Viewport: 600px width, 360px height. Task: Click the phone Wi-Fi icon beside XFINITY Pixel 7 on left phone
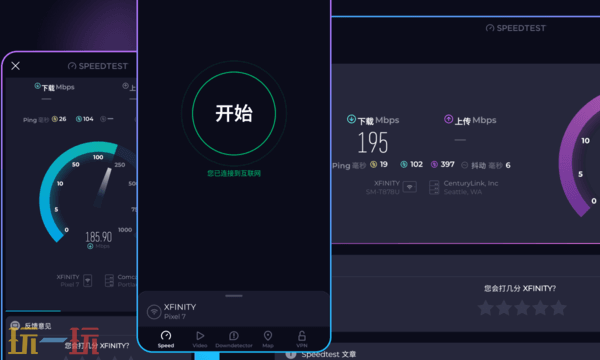click(88, 280)
